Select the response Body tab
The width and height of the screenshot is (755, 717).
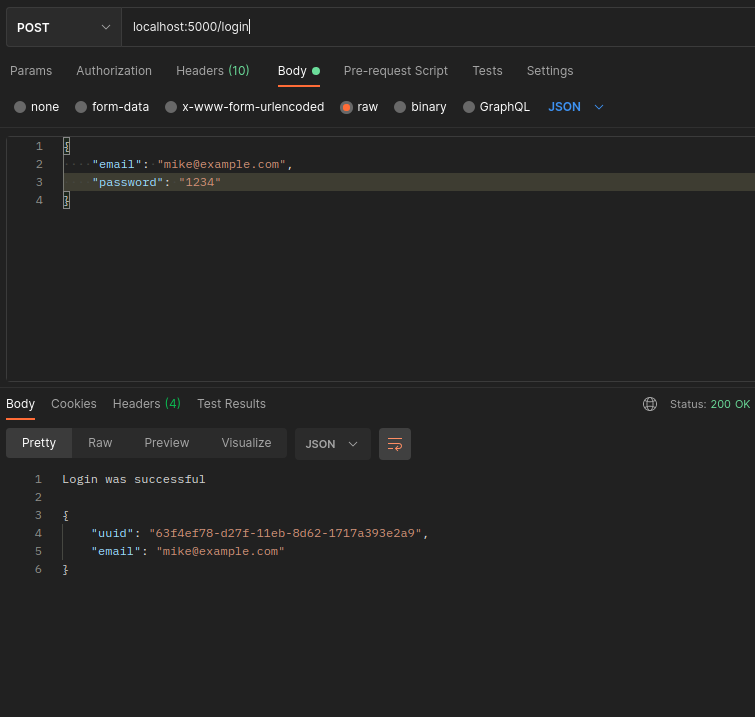(20, 404)
